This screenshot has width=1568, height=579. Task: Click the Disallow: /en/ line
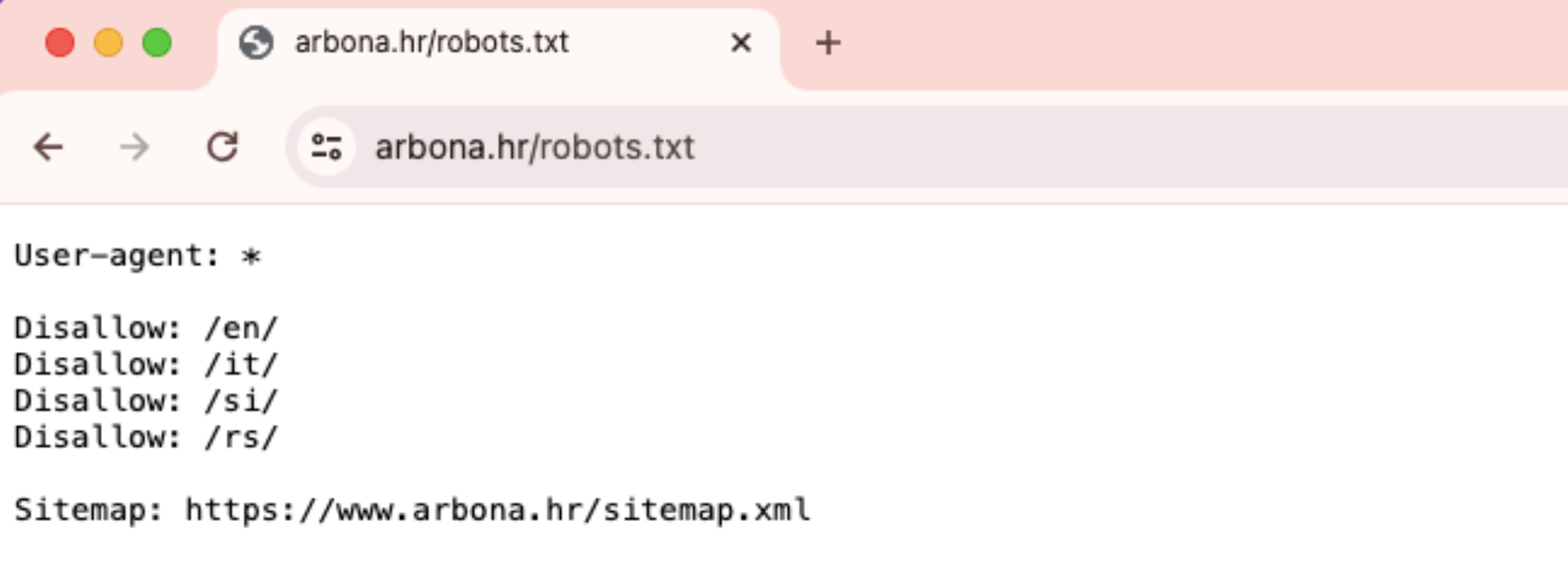(146, 328)
